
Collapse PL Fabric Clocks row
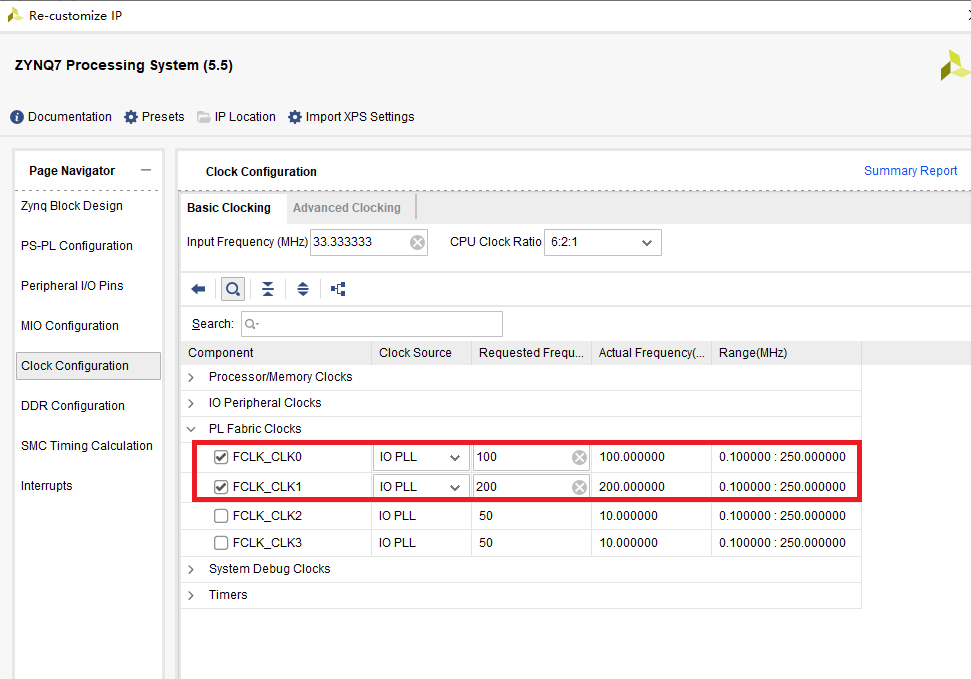coord(191,429)
